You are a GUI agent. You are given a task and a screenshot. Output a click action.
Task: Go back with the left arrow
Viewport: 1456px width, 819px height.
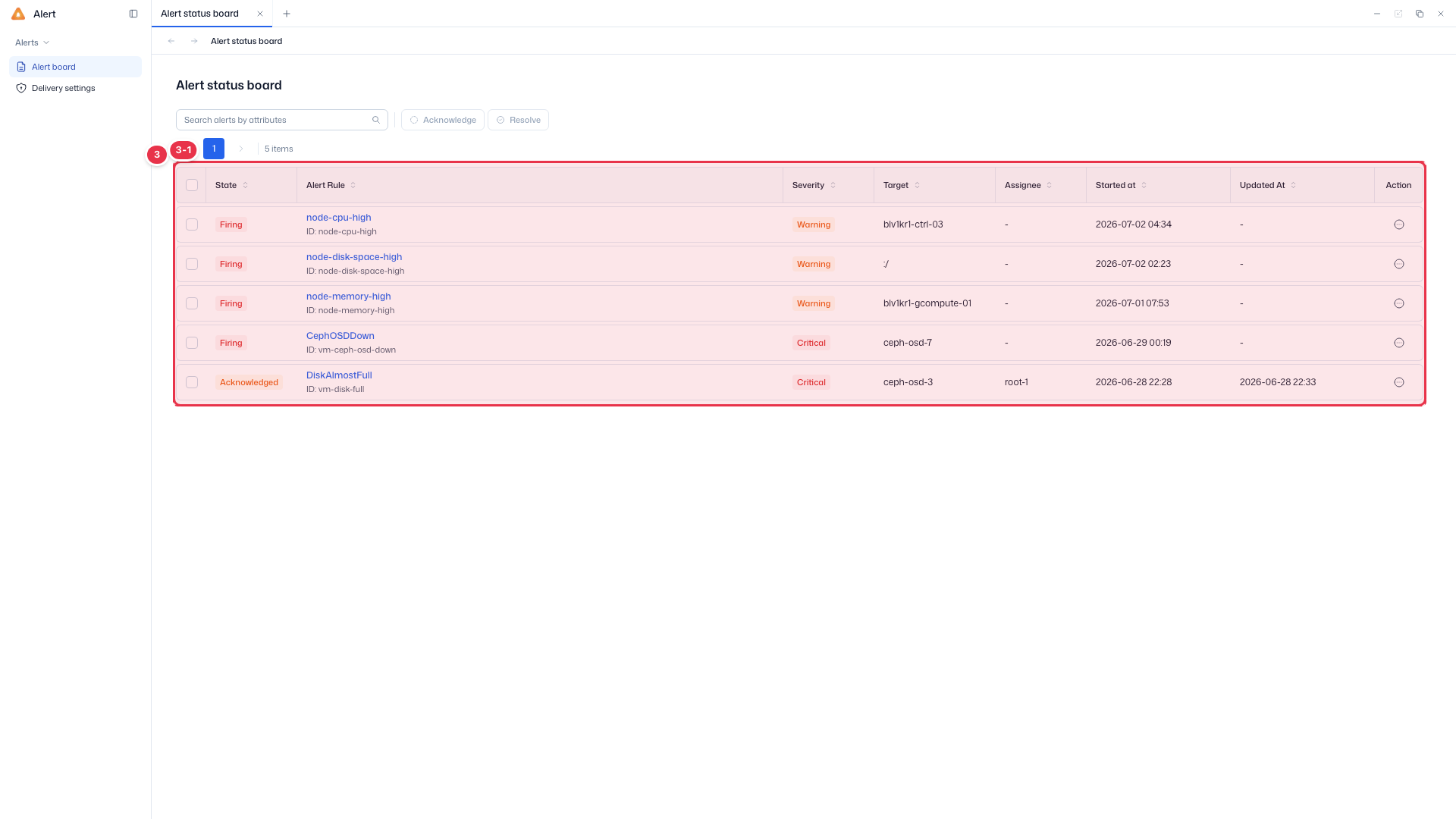point(171,41)
